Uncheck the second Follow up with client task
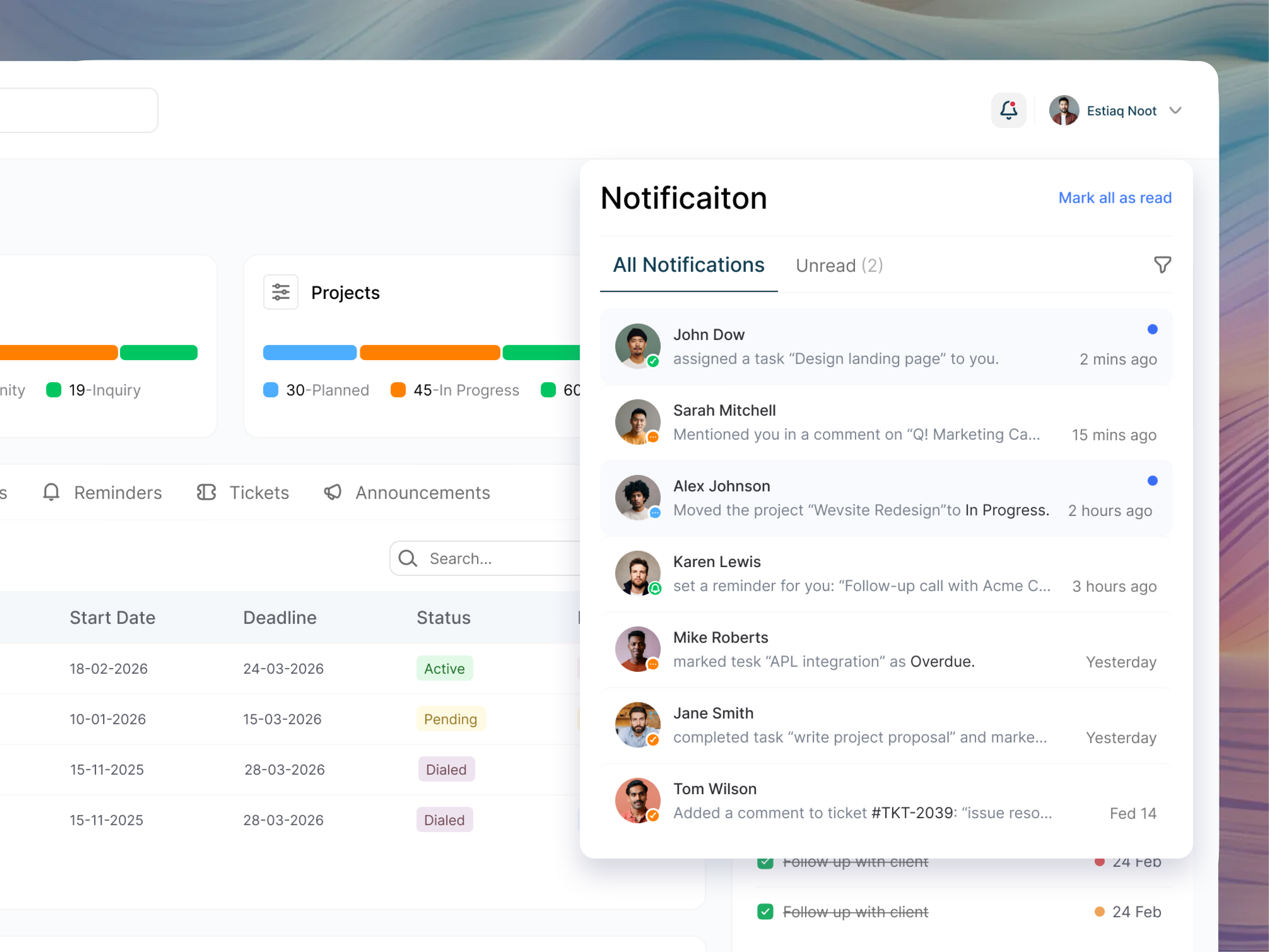Screen dimensions: 1269x952 [765, 911]
